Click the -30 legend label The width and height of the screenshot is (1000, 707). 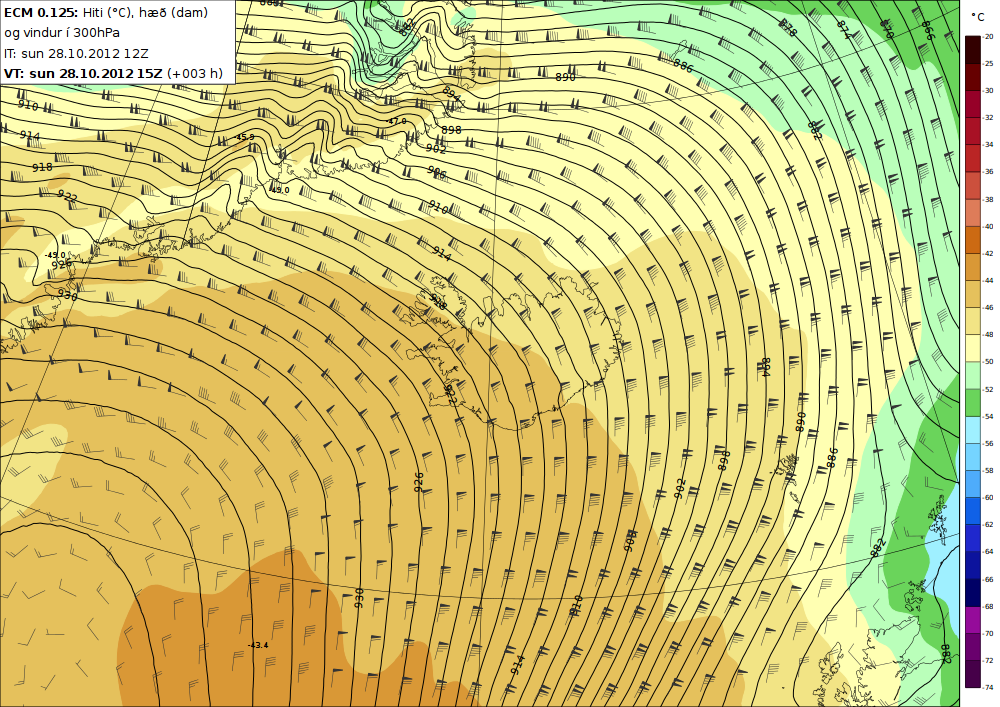pos(988,91)
